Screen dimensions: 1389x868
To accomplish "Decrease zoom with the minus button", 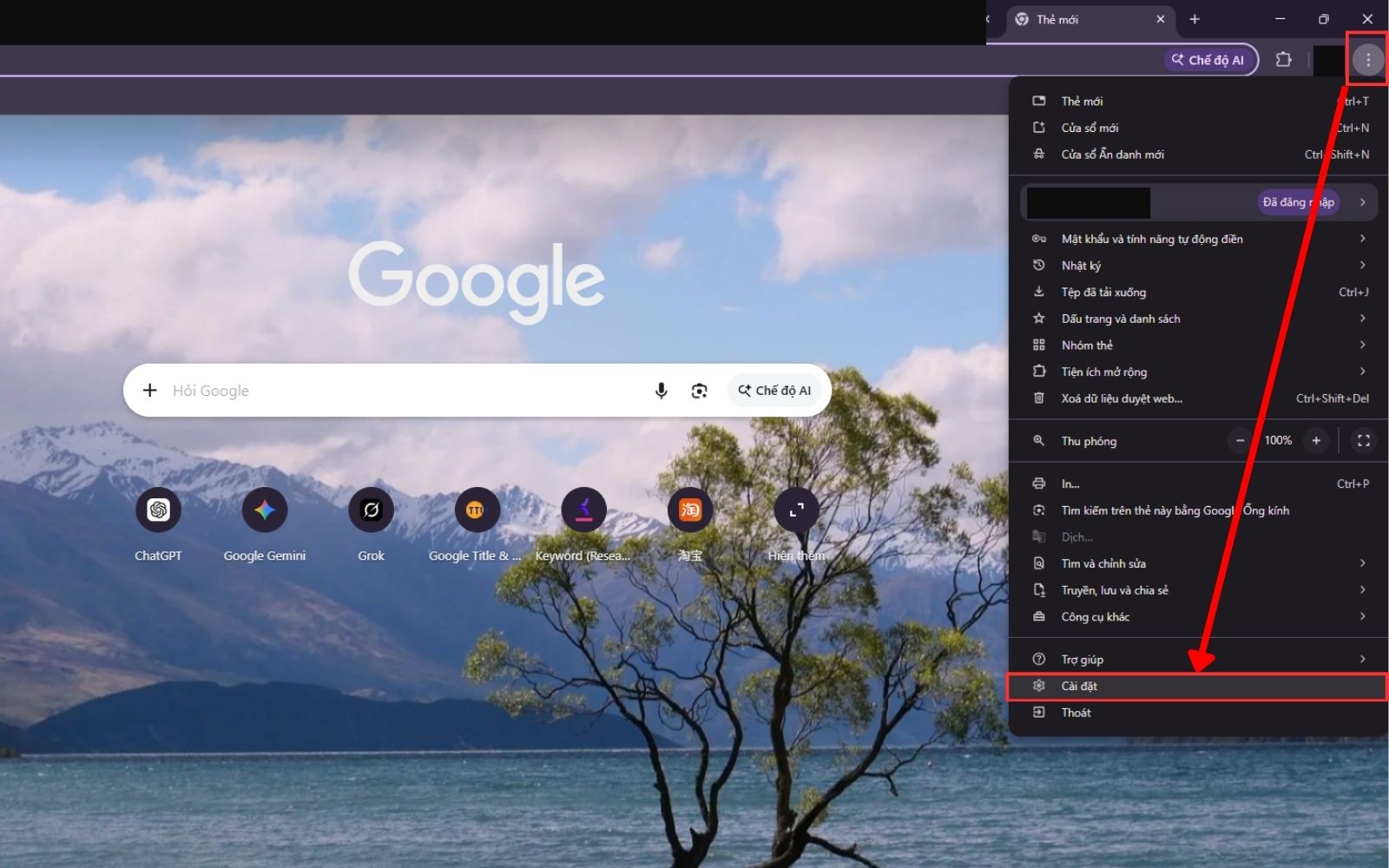I will pyautogui.click(x=1241, y=441).
